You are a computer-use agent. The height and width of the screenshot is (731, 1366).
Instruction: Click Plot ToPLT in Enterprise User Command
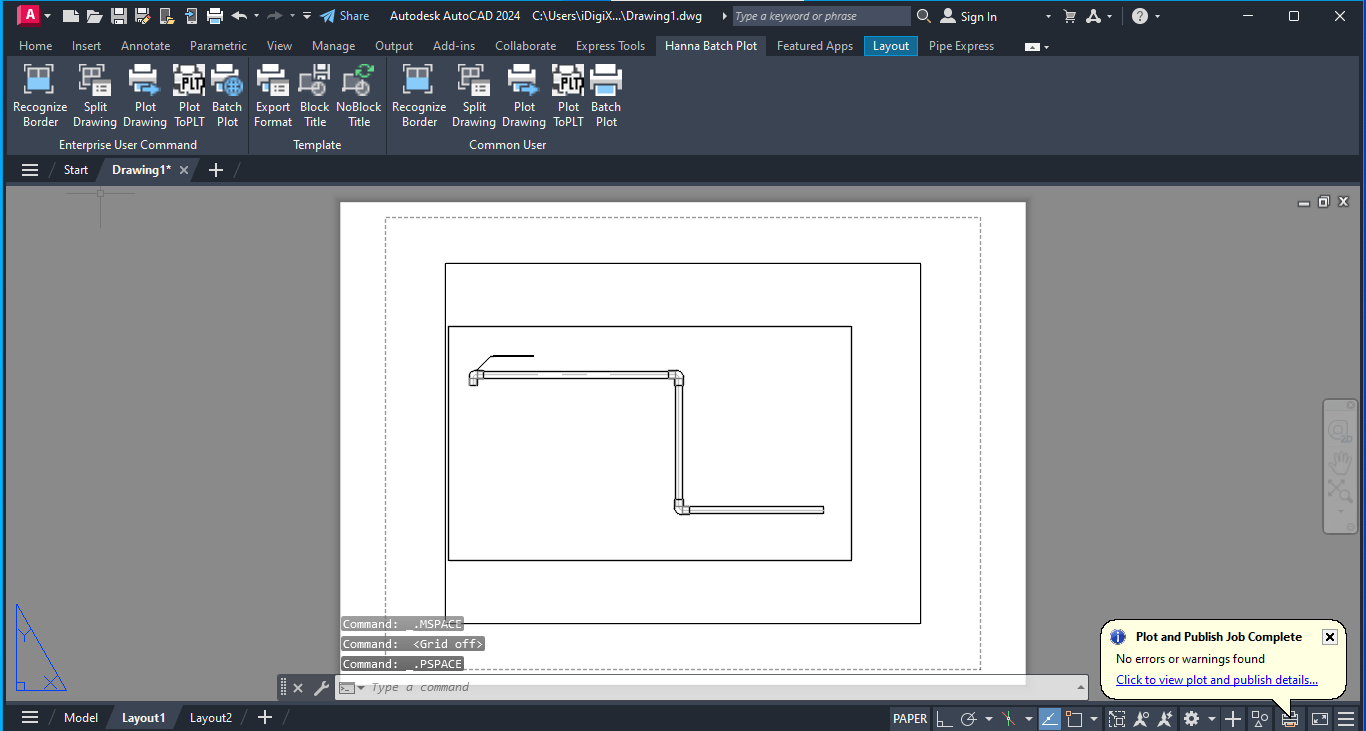click(189, 96)
